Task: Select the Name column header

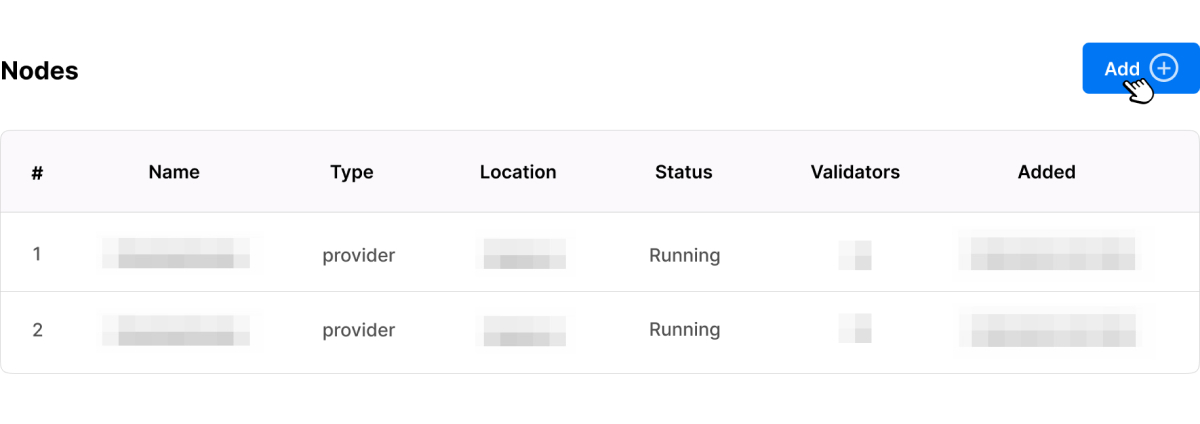Action: [x=174, y=172]
